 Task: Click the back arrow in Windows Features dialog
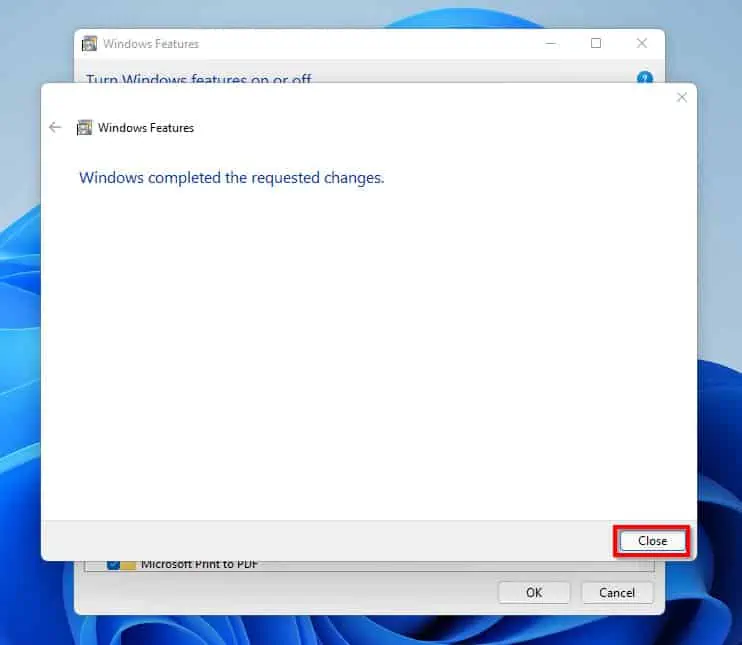coord(55,127)
